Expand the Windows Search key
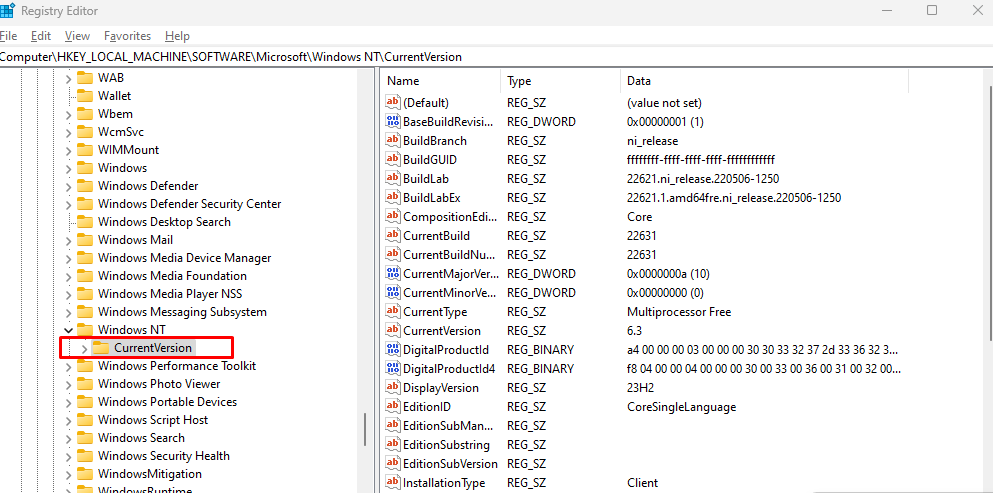Viewport: 993px width, 493px height. click(68, 438)
